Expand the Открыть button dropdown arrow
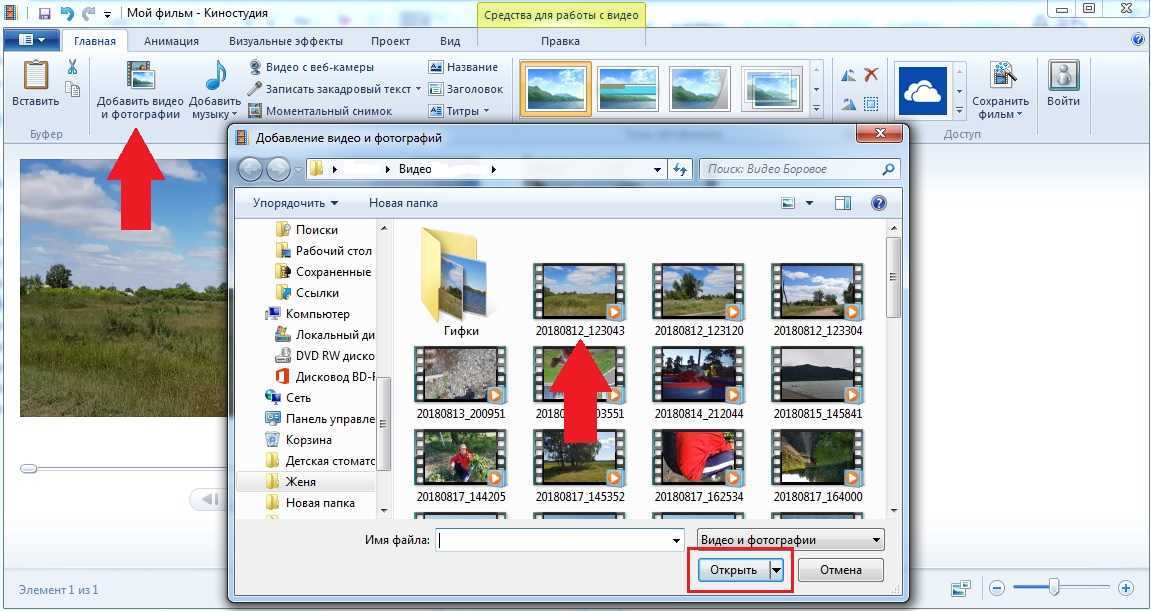 coord(777,570)
